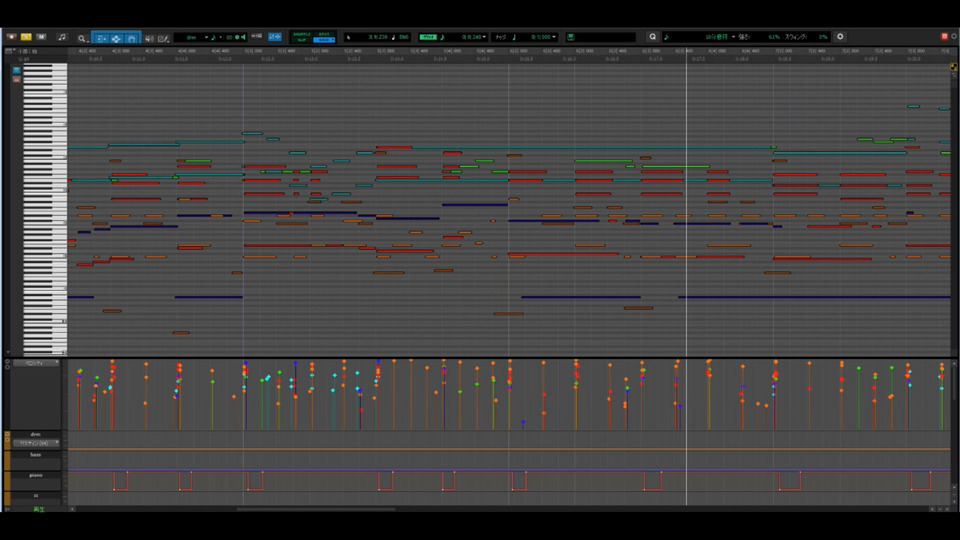Click the piano lane orange color strip
Screen dimensions: 960x540
point(7,480)
